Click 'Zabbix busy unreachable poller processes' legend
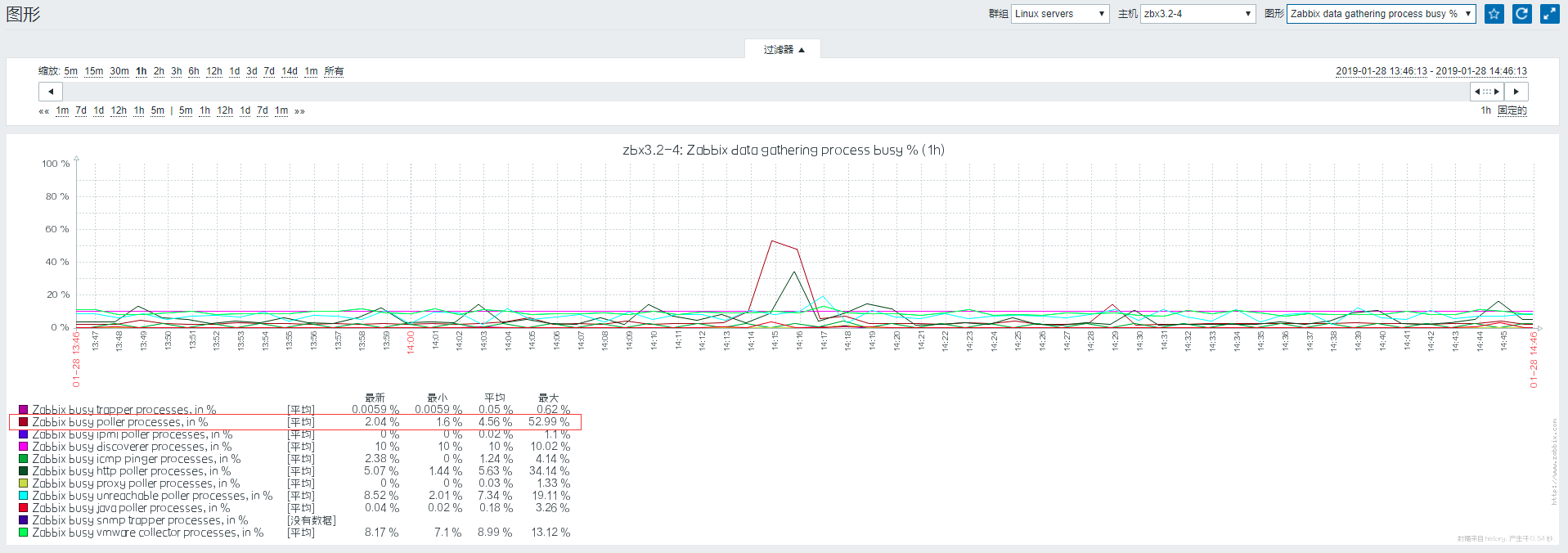The height and width of the screenshot is (553, 1568). 152,496
